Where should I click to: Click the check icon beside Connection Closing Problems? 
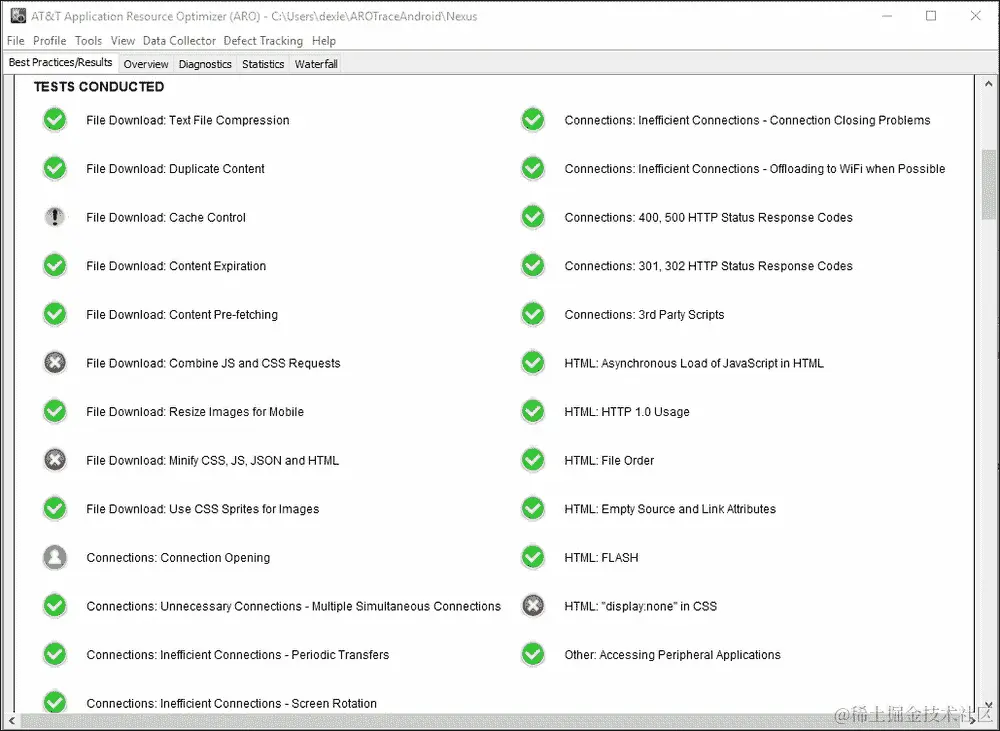coord(533,120)
